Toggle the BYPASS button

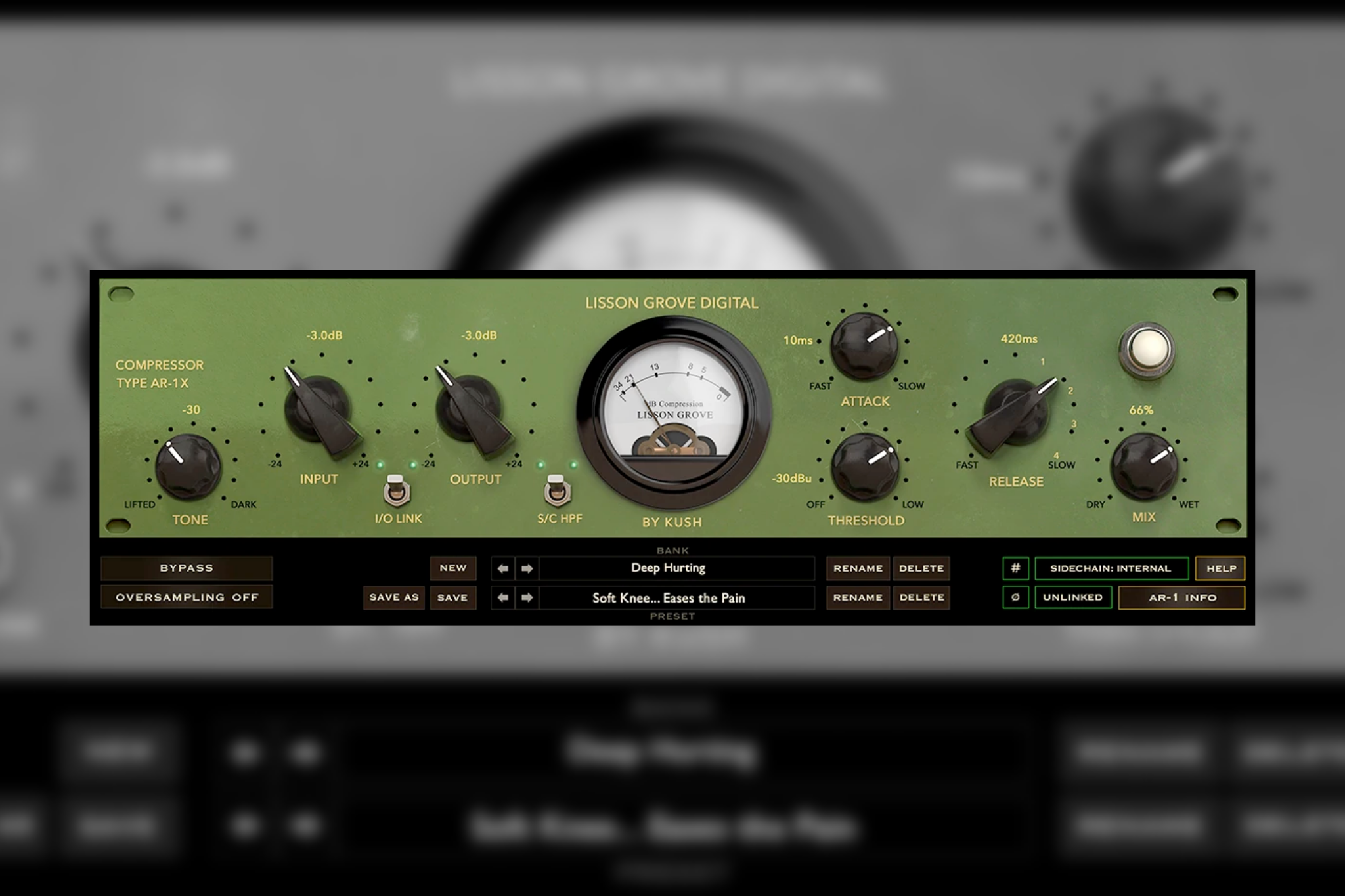pos(187,568)
